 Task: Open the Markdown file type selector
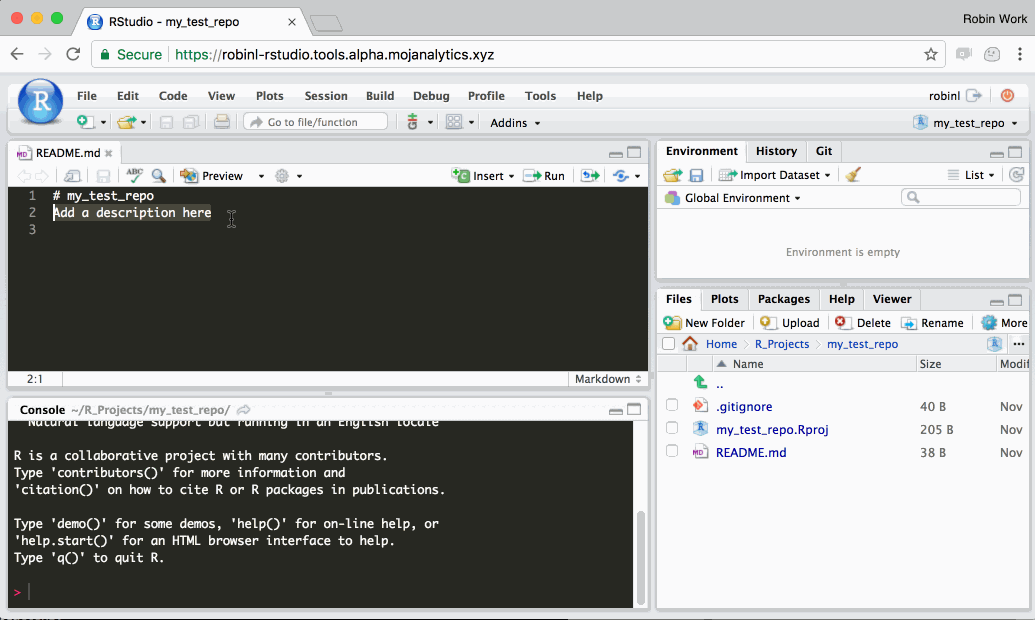[608, 379]
